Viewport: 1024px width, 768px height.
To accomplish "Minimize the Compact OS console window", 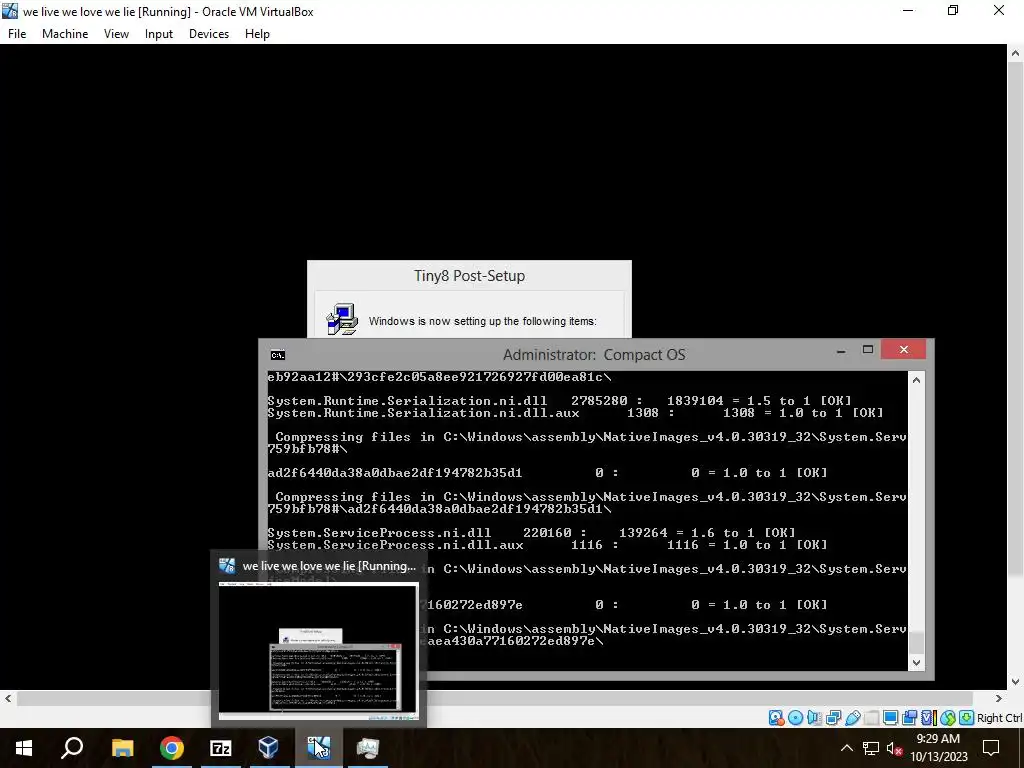I will click(841, 350).
